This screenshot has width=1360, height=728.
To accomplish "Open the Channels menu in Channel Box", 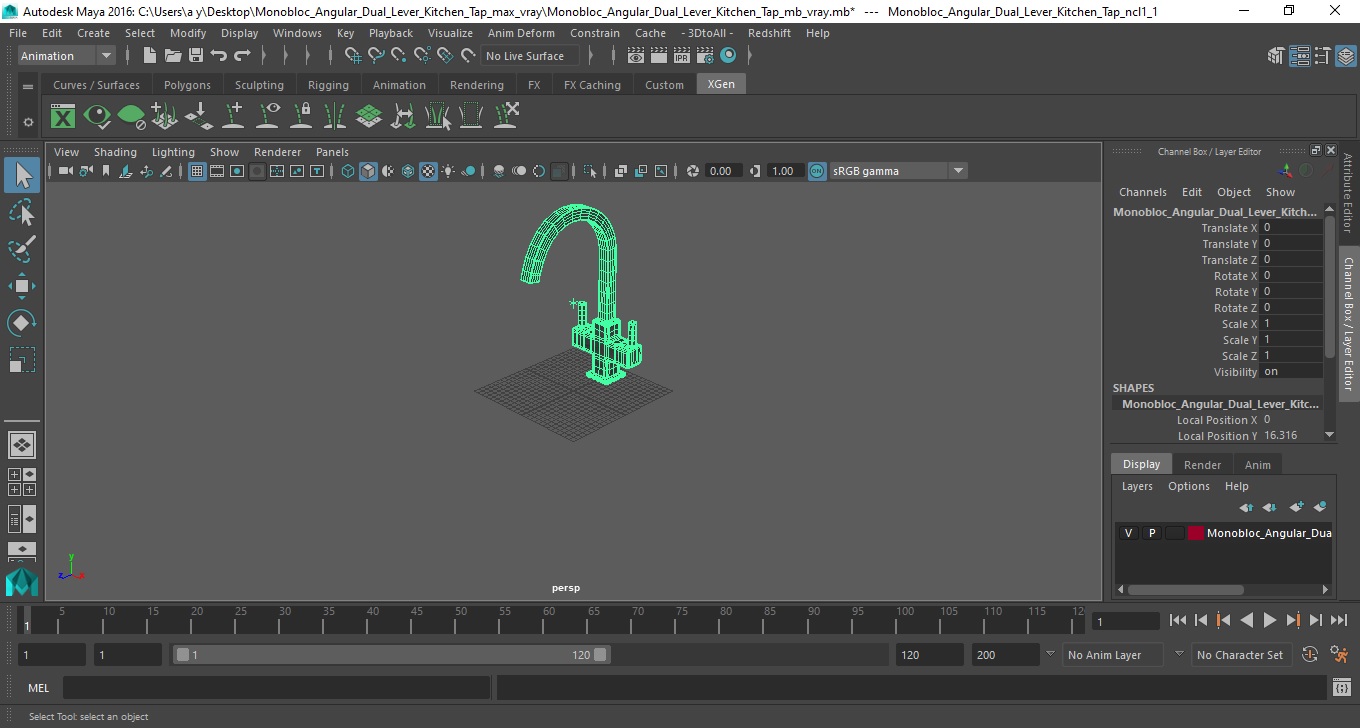I will 1142,192.
